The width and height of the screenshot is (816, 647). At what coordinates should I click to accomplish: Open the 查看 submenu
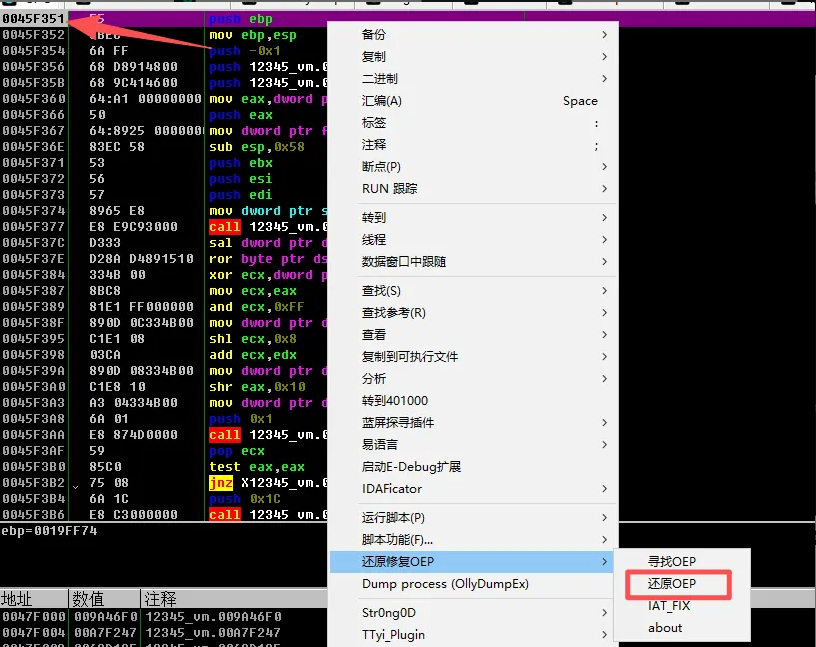pyautogui.click(x=473, y=335)
